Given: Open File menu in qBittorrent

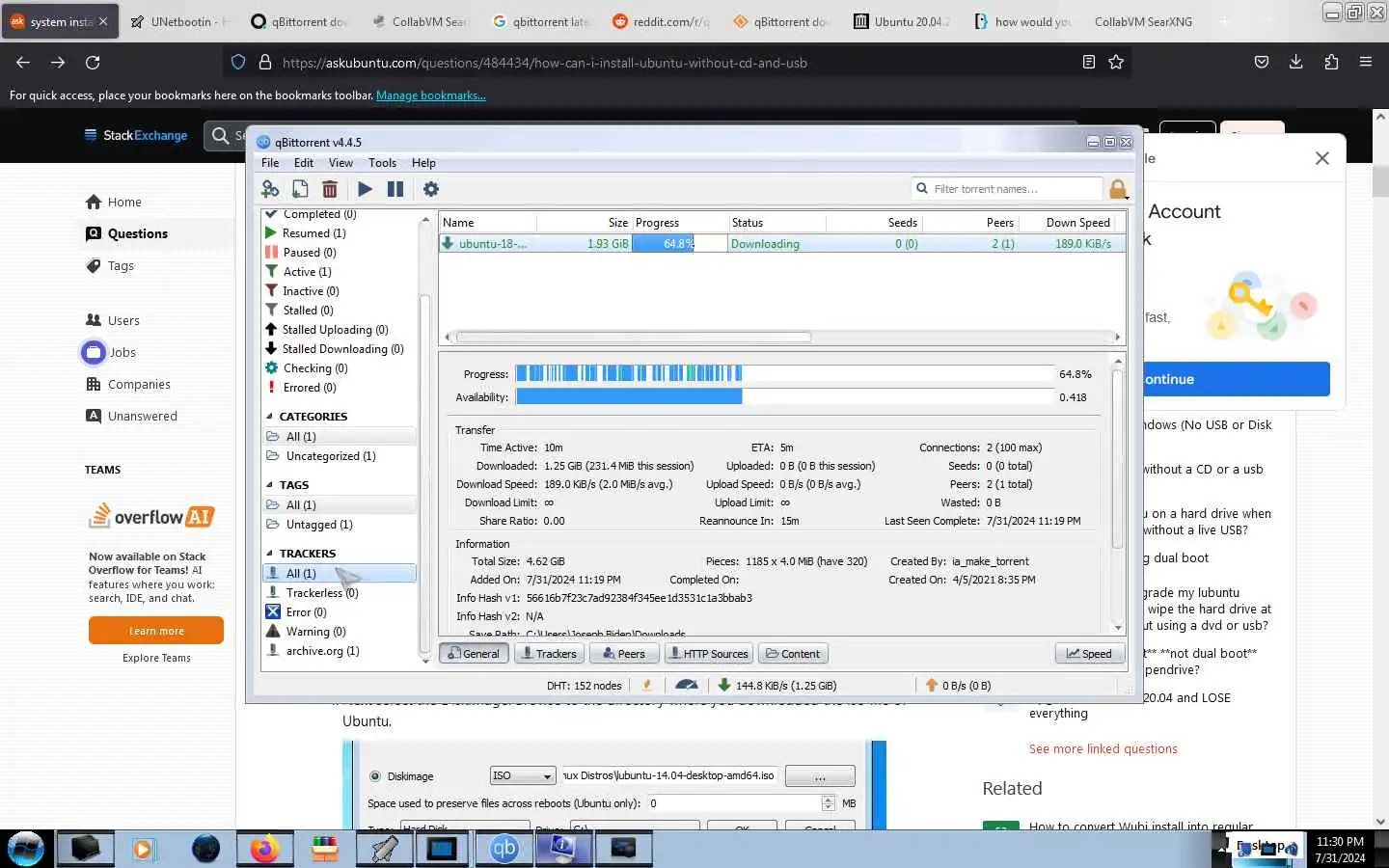Looking at the screenshot, I should pos(270,163).
